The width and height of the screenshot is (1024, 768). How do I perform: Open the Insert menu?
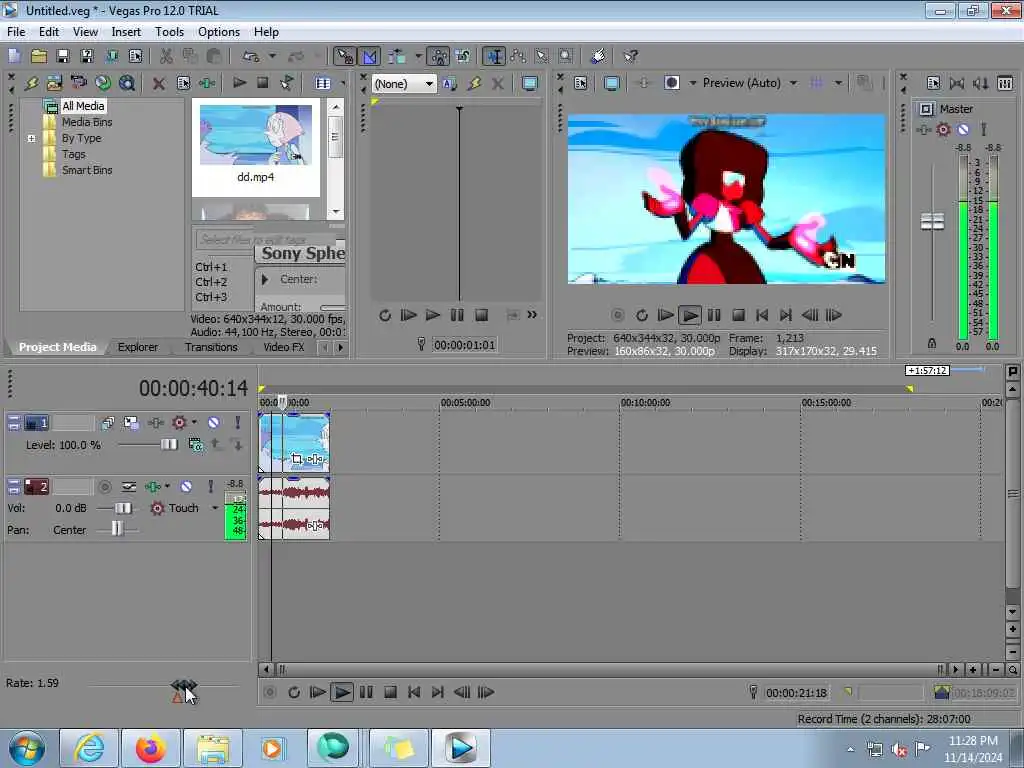[x=126, y=32]
